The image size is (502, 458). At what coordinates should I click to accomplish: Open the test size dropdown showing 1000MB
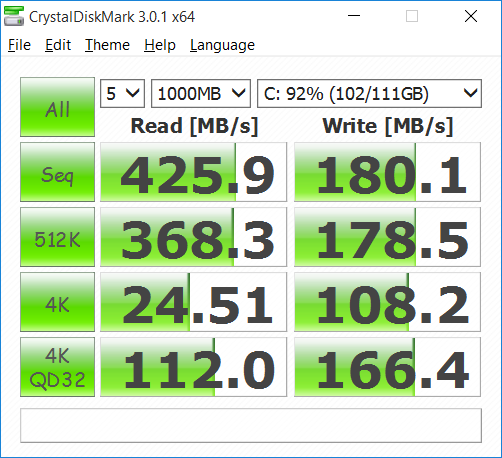pos(201,94)
